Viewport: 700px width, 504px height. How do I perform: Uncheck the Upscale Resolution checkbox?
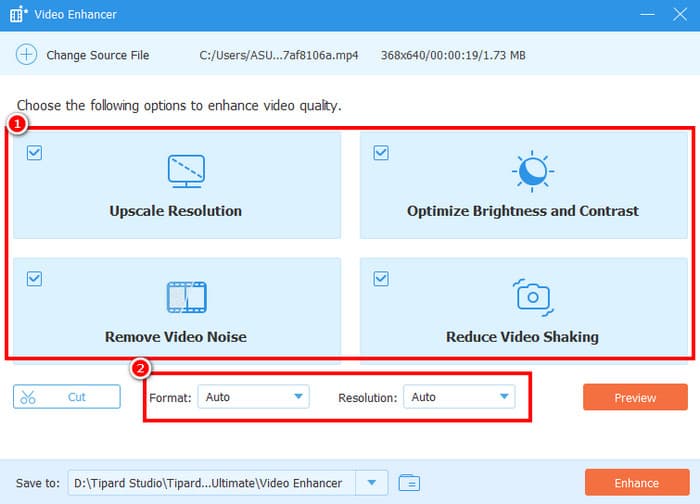[x=35, y=153]
